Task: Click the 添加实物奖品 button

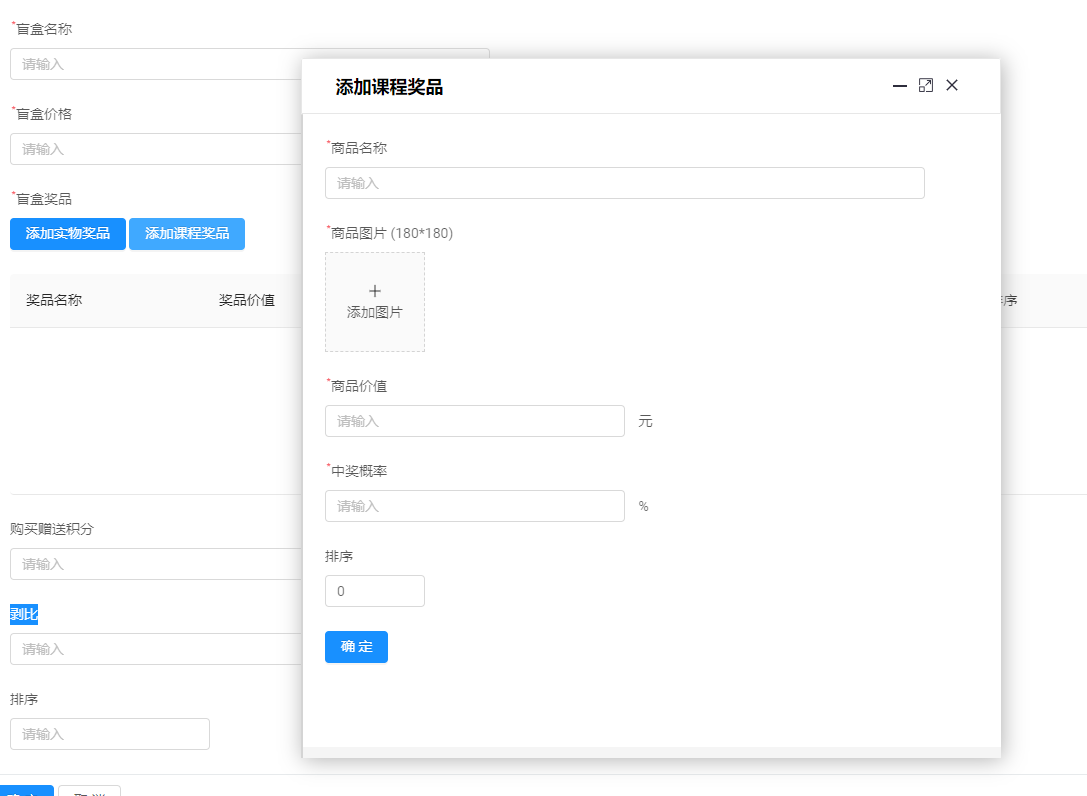Action: click(x=68, y=234)
